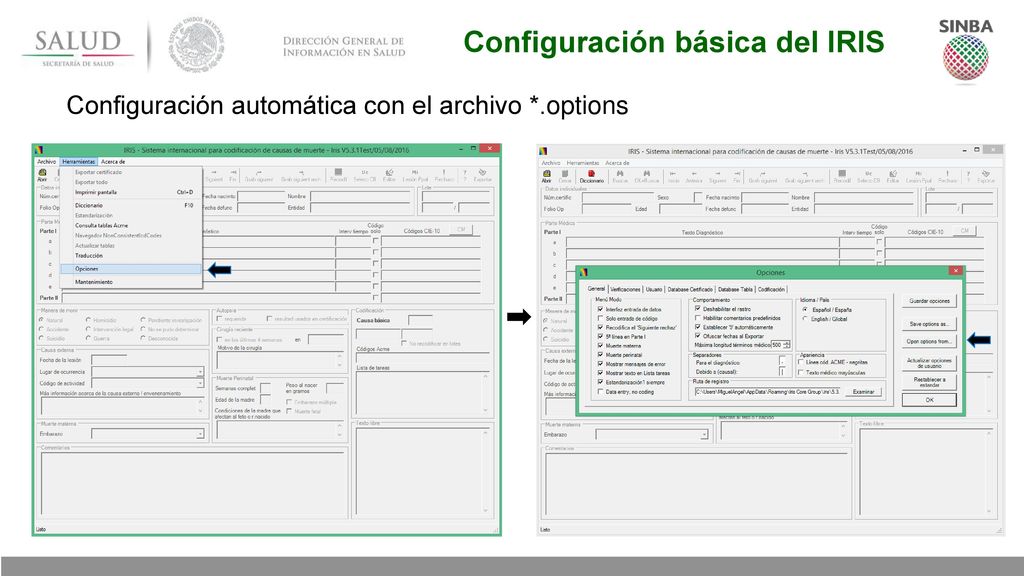Click Lesión Ppal icon in window with Herramientas menu open
This screenshot has width=1024, height=576.
[x=415, y=175]
